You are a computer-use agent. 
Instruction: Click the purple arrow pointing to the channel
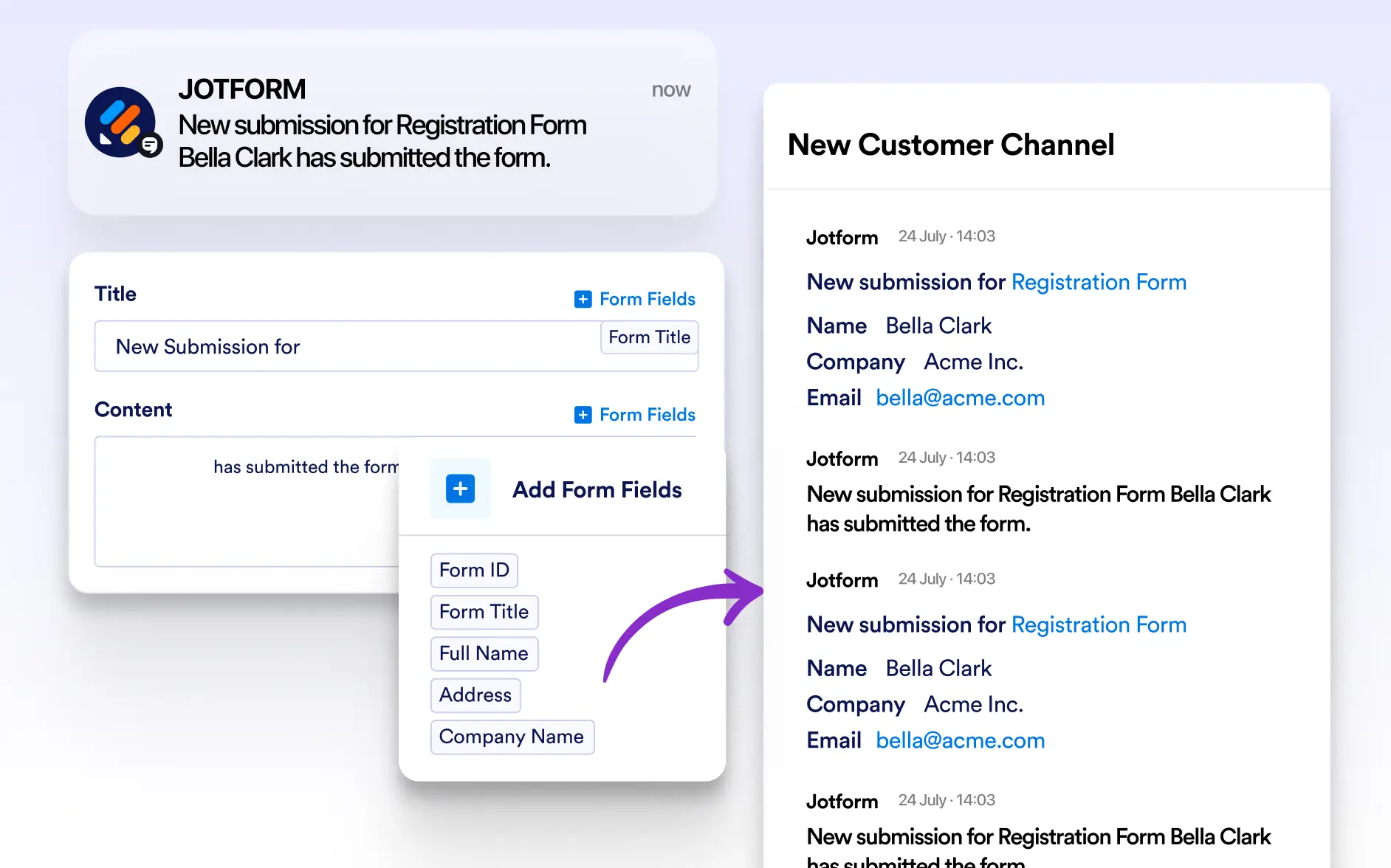point(684,624)
